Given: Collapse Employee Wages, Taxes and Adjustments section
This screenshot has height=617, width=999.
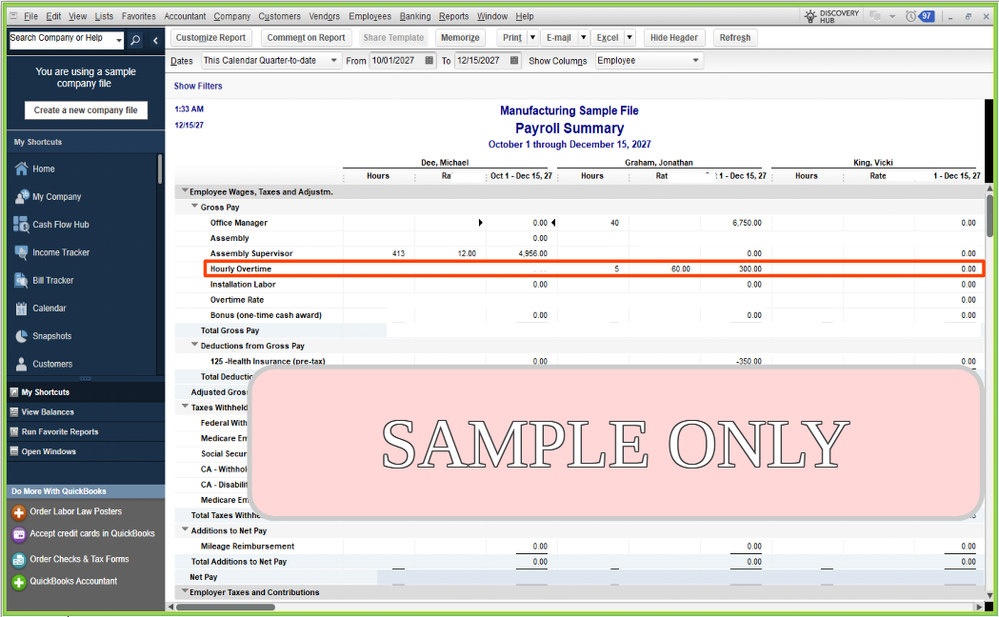Looking at the screenshot, I should [185, 191].
